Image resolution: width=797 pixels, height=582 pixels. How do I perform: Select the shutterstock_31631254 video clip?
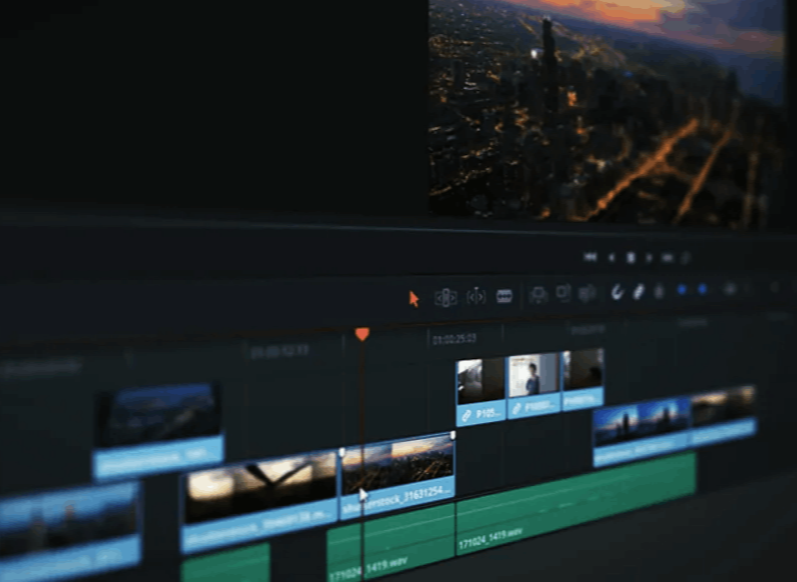click(x=398, y=468)
